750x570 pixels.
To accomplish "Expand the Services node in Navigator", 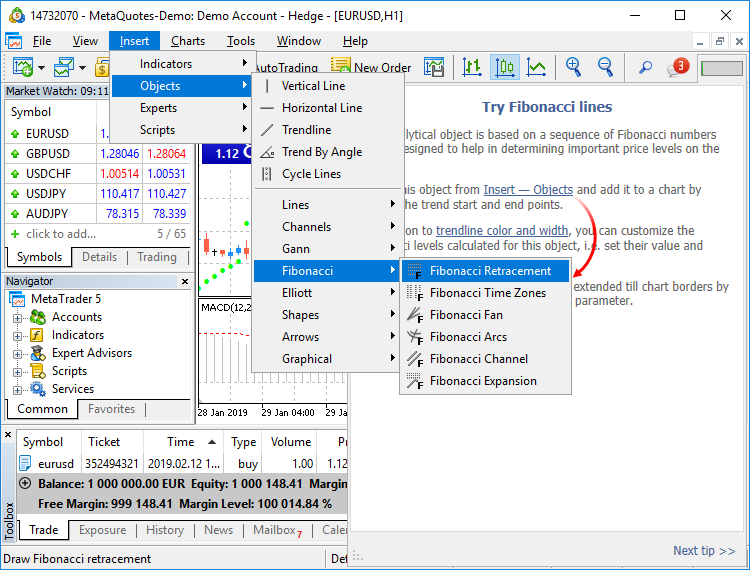I will point(18,389).
